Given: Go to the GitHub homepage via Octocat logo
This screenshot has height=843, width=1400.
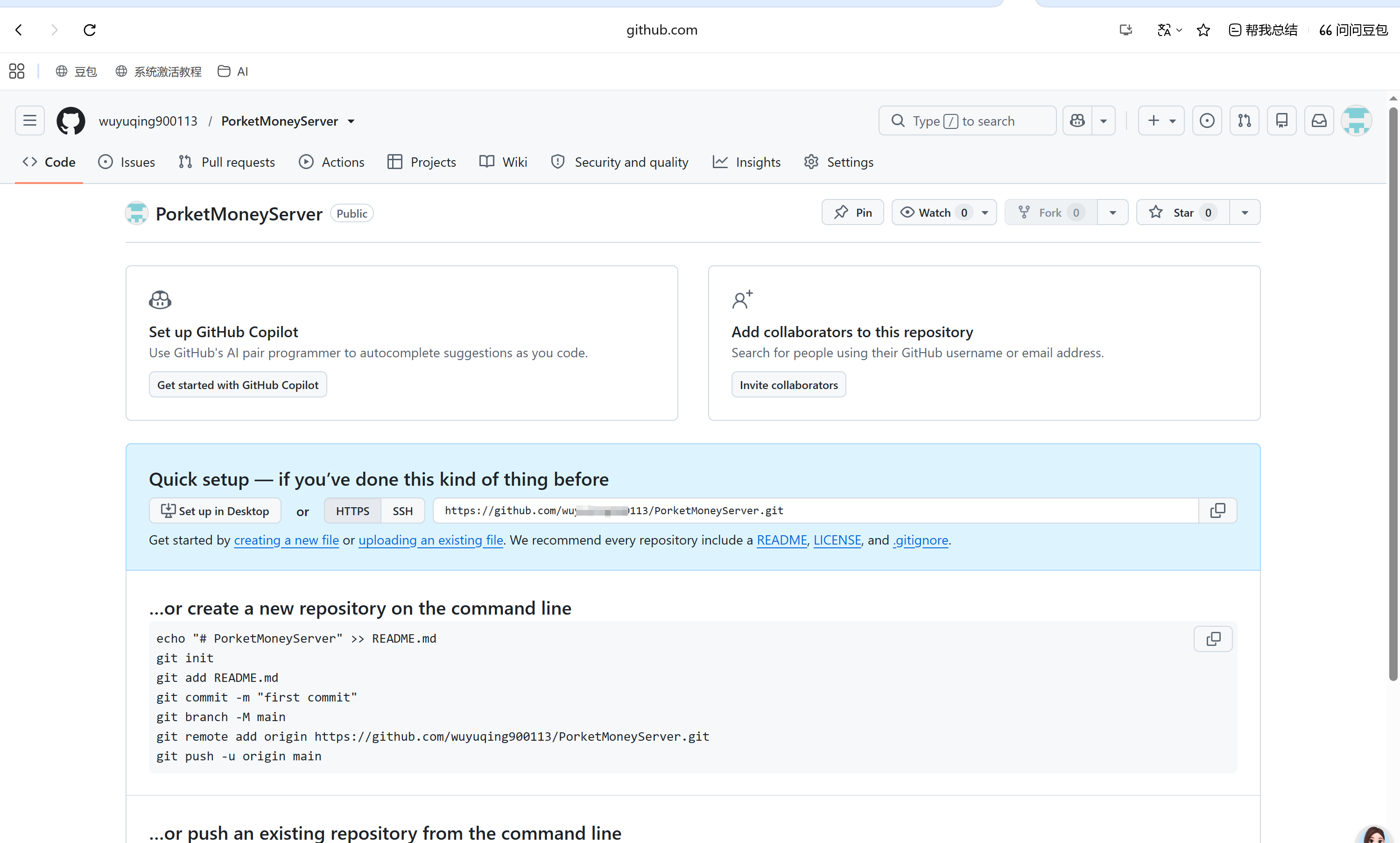Looking at the screenshot, I should (71, 120).
